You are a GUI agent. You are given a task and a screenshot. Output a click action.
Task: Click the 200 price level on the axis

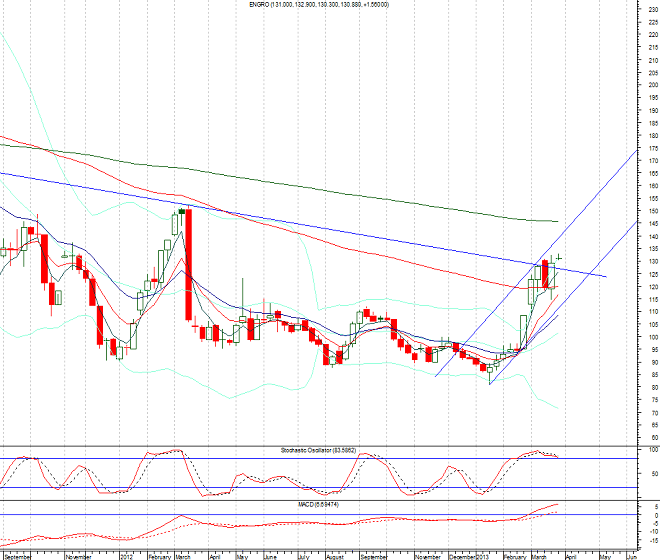pos(652,85)
